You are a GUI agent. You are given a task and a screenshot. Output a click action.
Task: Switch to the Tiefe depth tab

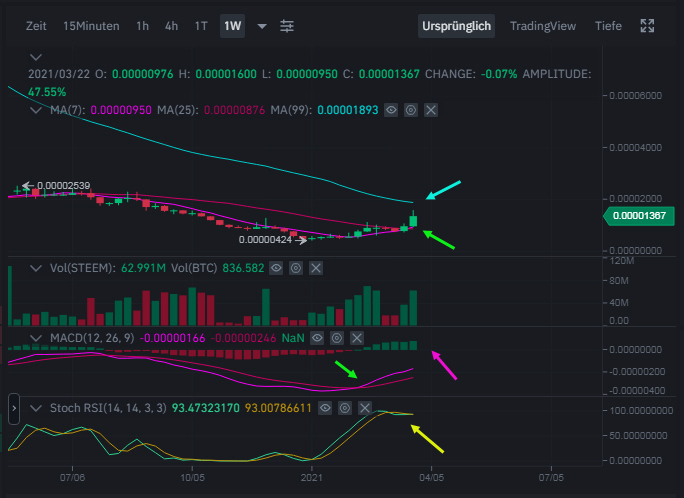608,25
